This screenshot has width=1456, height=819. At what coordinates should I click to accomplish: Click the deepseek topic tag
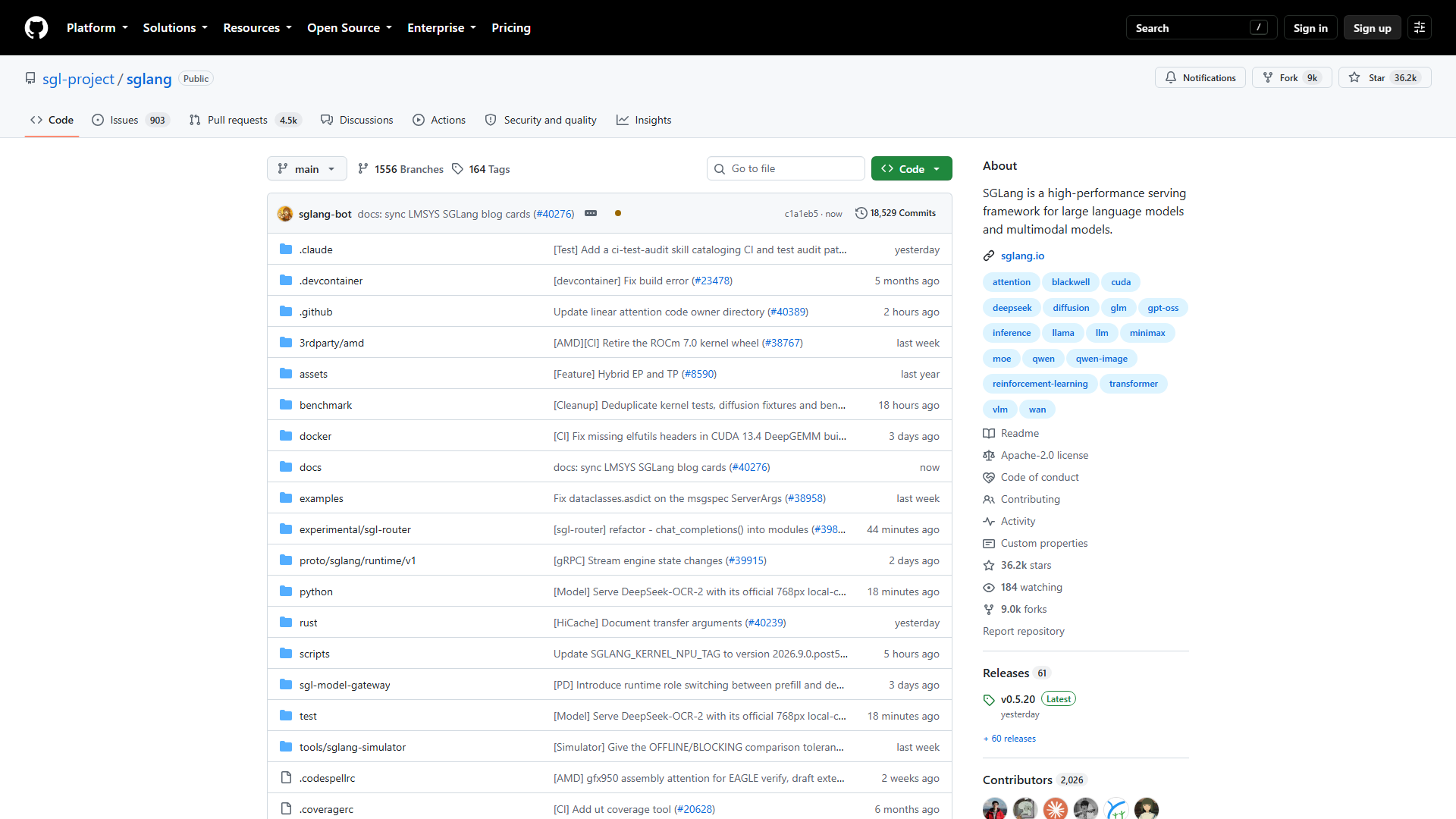pyautogui.click(x=1012, y=307)
